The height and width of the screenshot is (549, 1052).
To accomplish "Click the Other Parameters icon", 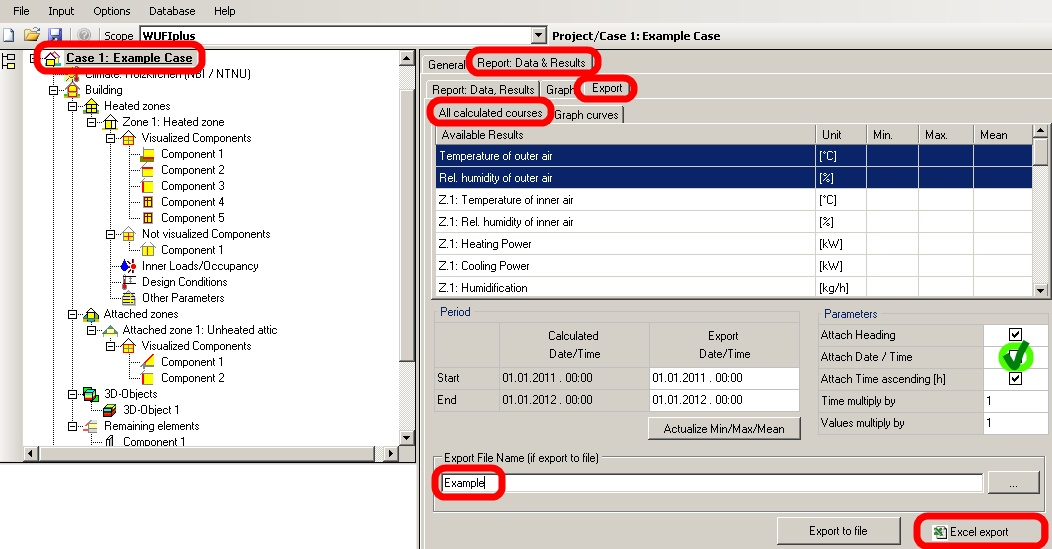I will (128, 298).
